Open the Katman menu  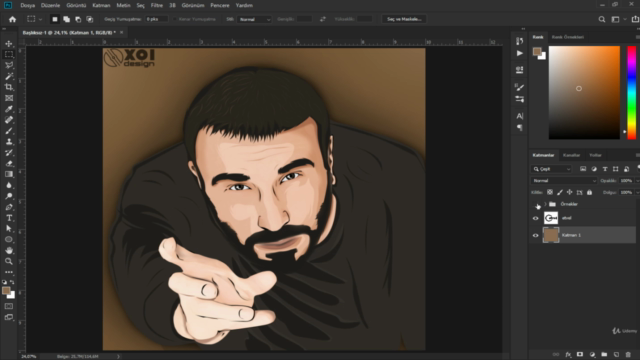point(101,5)
